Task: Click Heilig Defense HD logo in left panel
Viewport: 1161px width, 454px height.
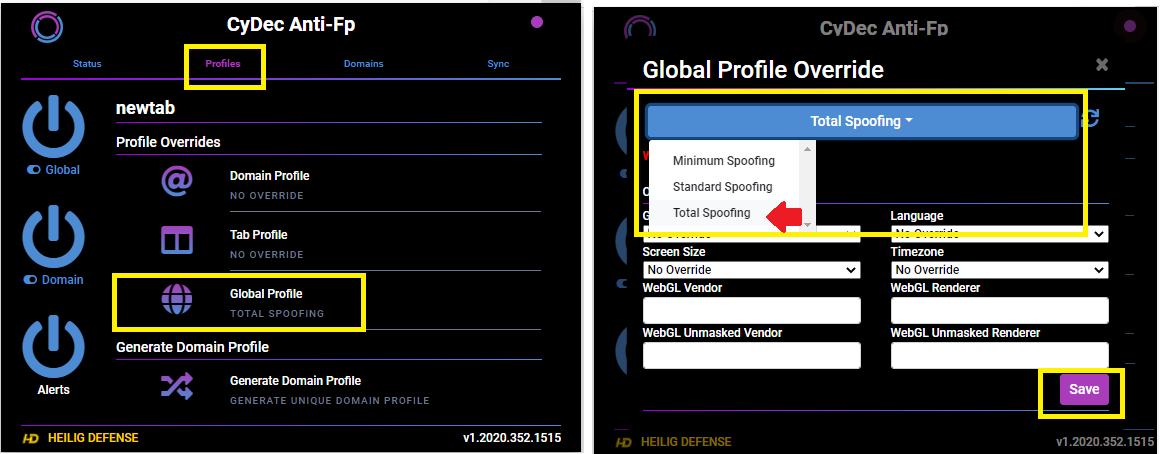Action: tap(30, 438)
